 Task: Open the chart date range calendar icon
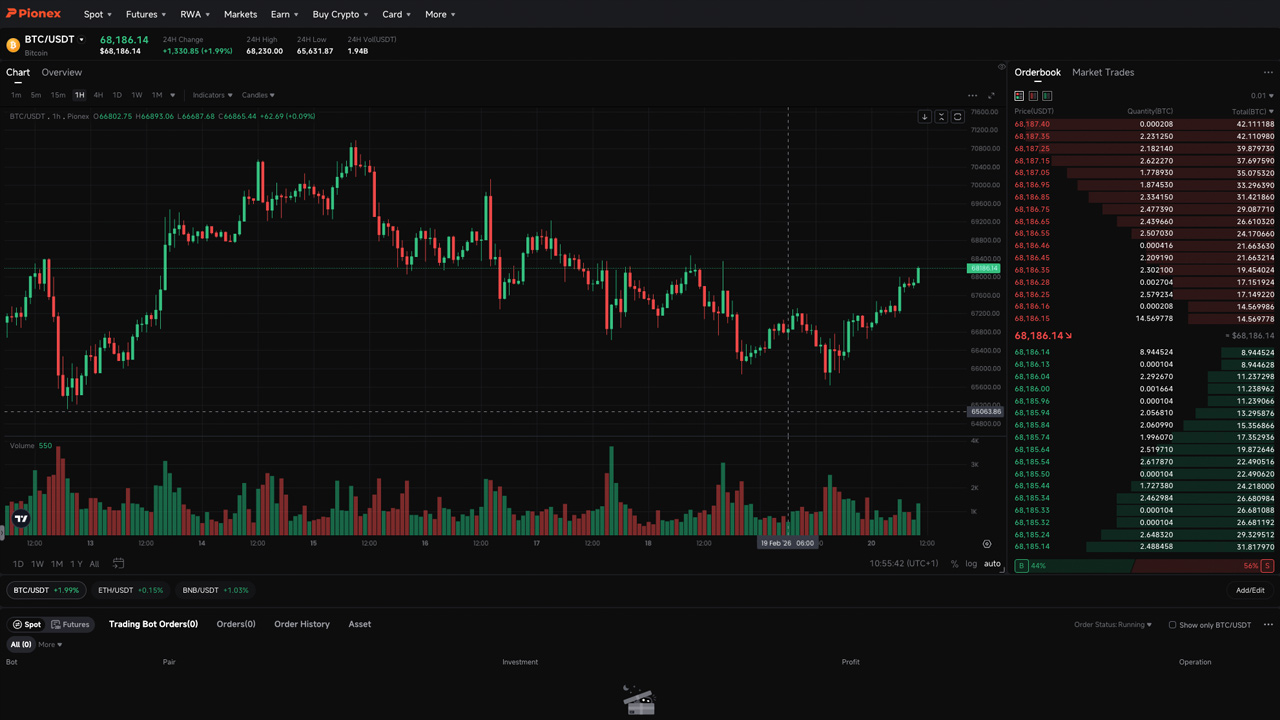pyautogui.click(x=118, y=564)
